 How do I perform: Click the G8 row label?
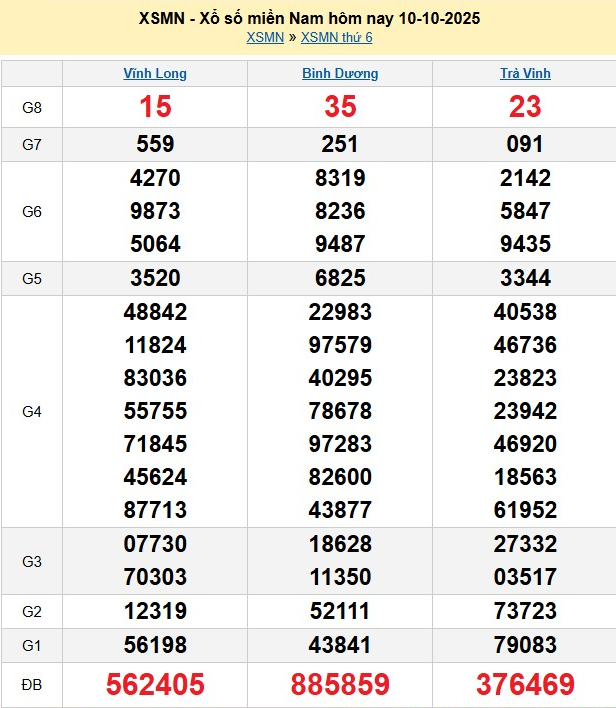(x=32, y=107)
